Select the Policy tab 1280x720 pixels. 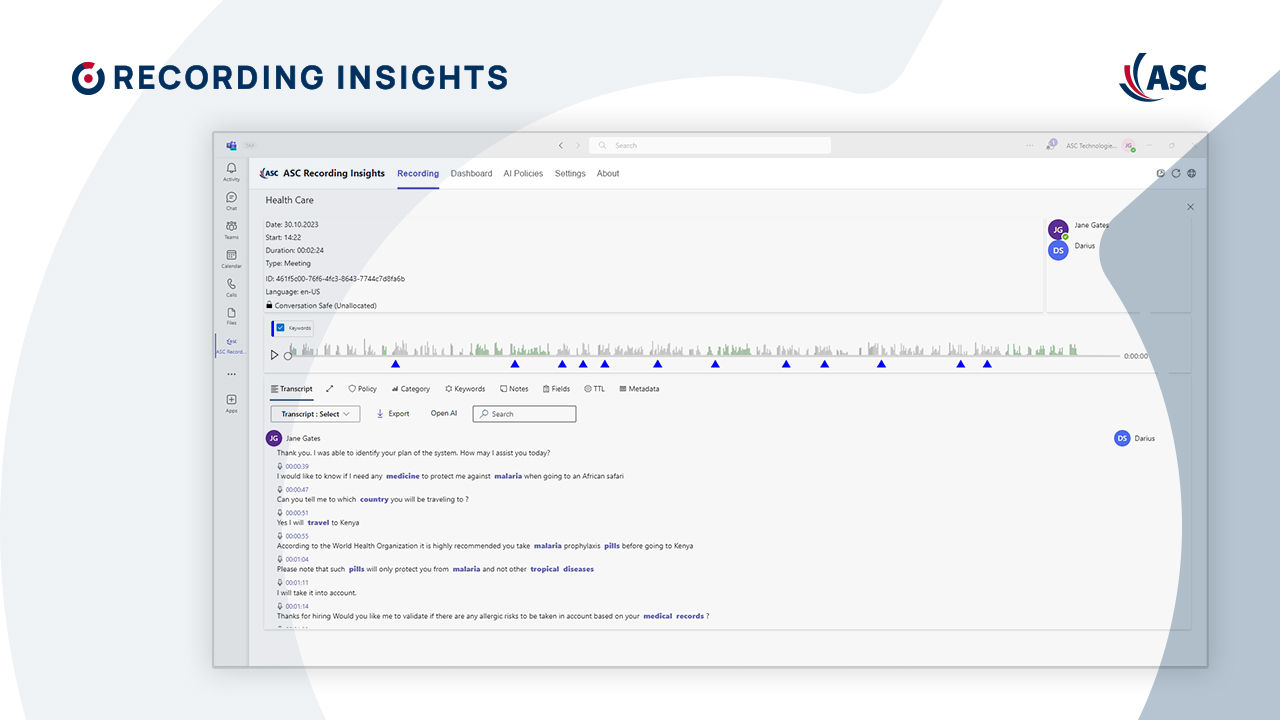[x=362, y=389]
